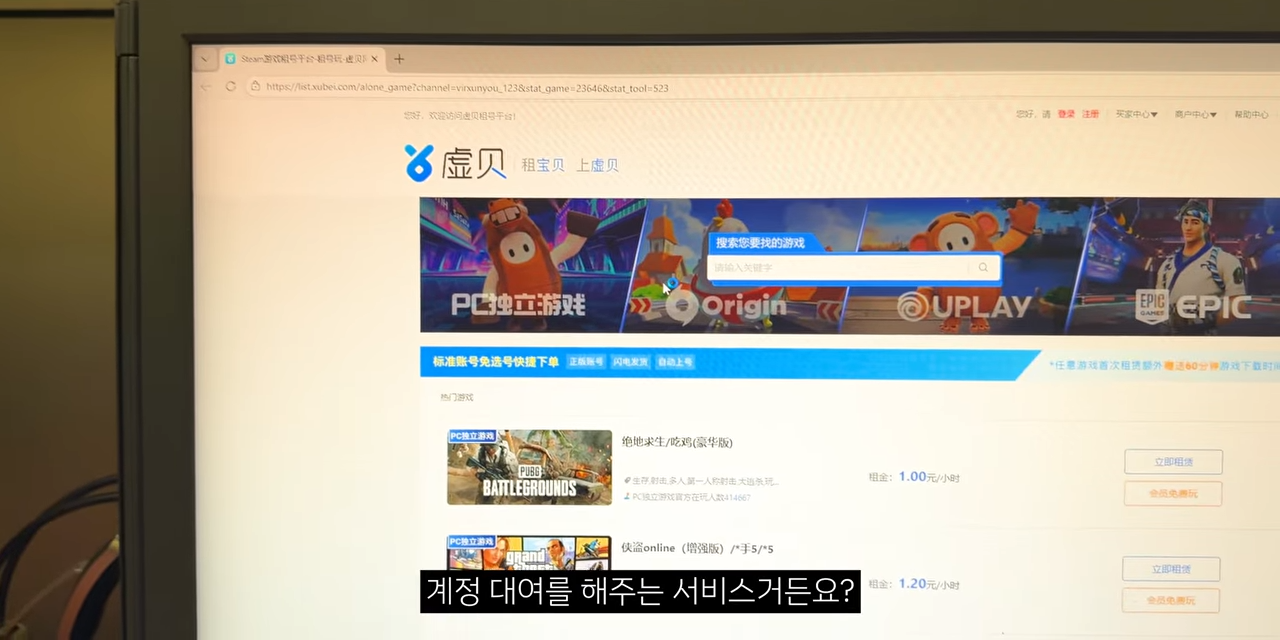Image resolution: width=1280 pixels, height=640 pixels.
Task: Click the 标准账号免选号快捷下单 label
Action: click(x=495, y=361)
